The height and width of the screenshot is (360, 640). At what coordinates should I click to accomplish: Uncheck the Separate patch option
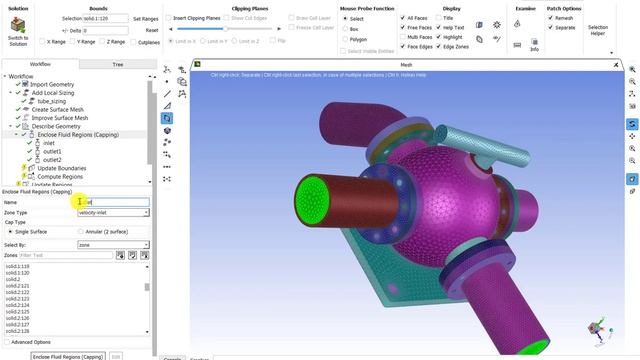(551, 27)
